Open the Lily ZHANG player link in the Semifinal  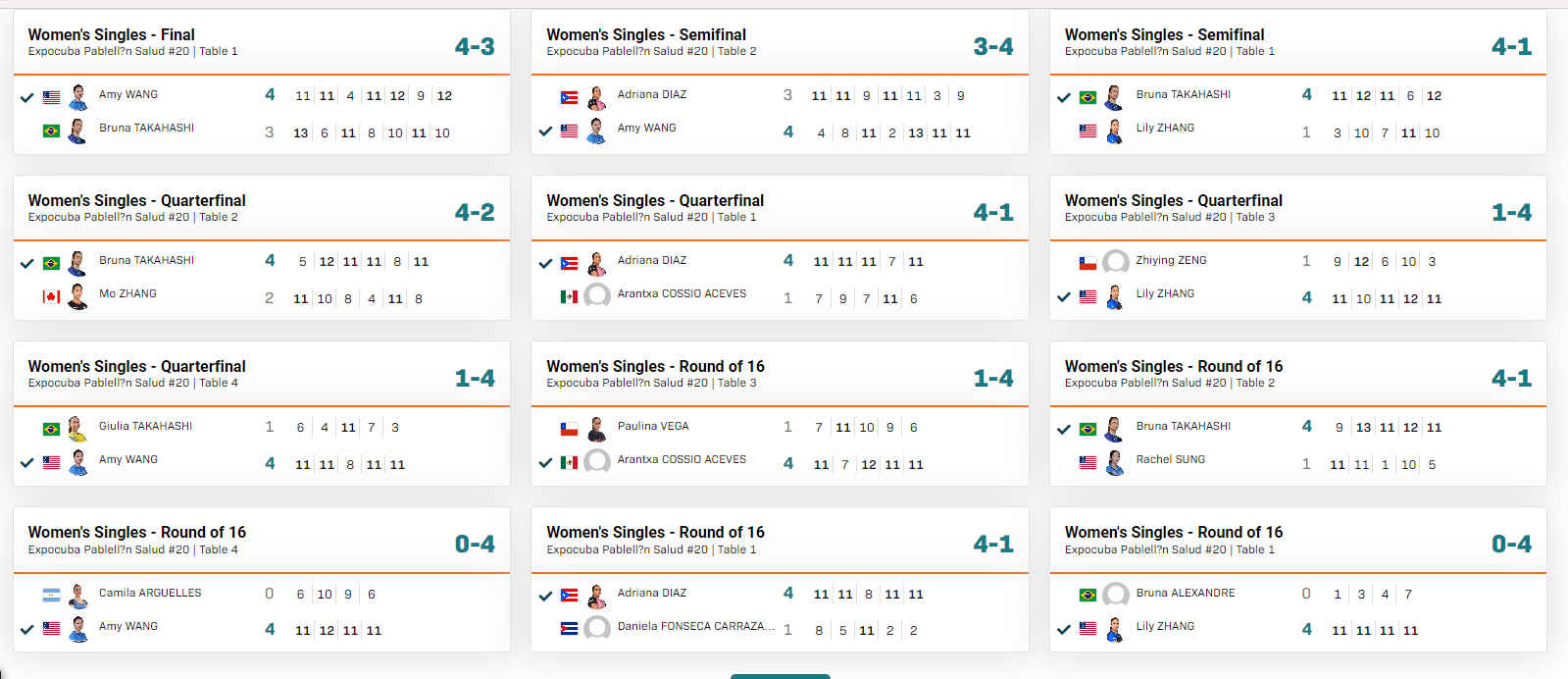pos(1165,128)
